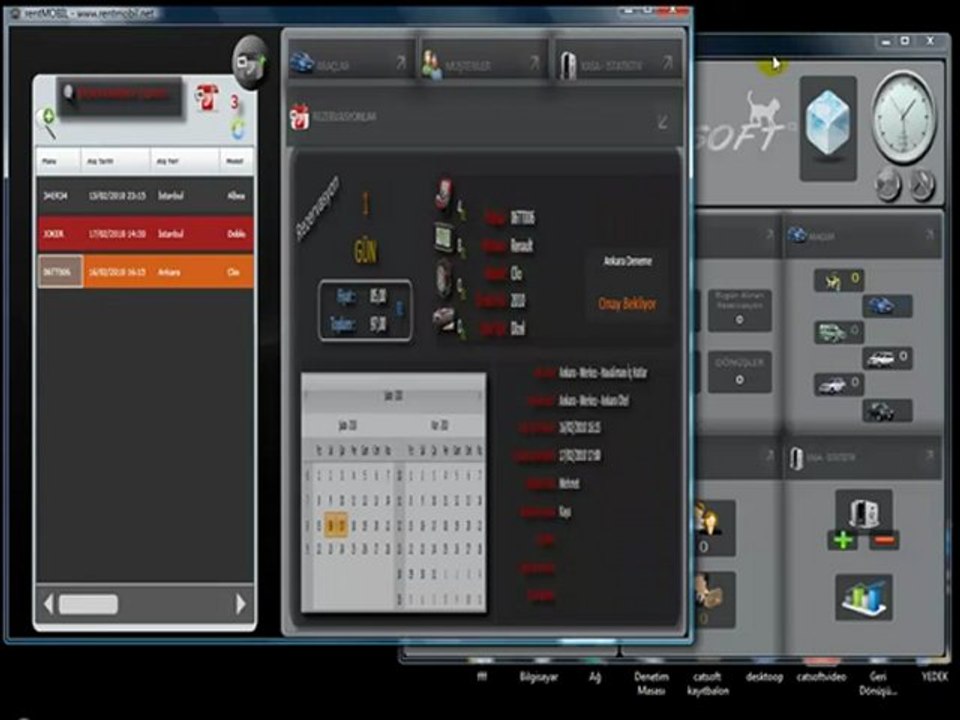
Task: Click the round tools button under the clock
Action: 923,184
